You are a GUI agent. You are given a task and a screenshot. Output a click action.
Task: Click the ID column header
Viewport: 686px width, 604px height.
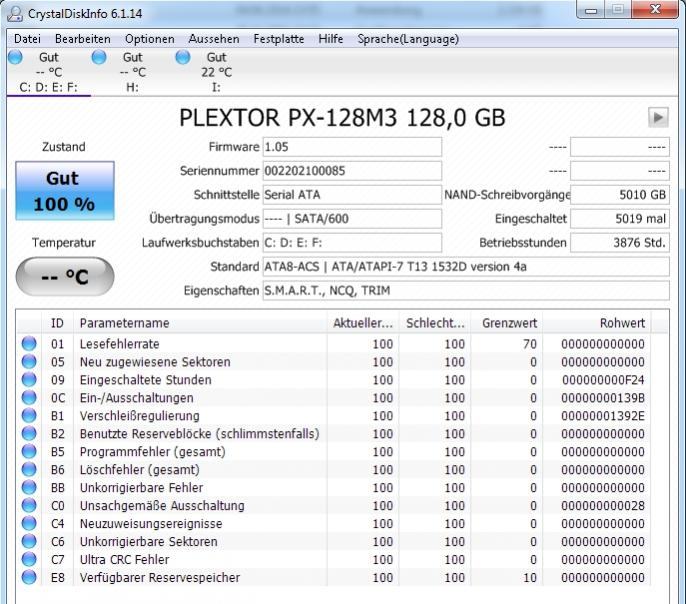coord(57,323)
